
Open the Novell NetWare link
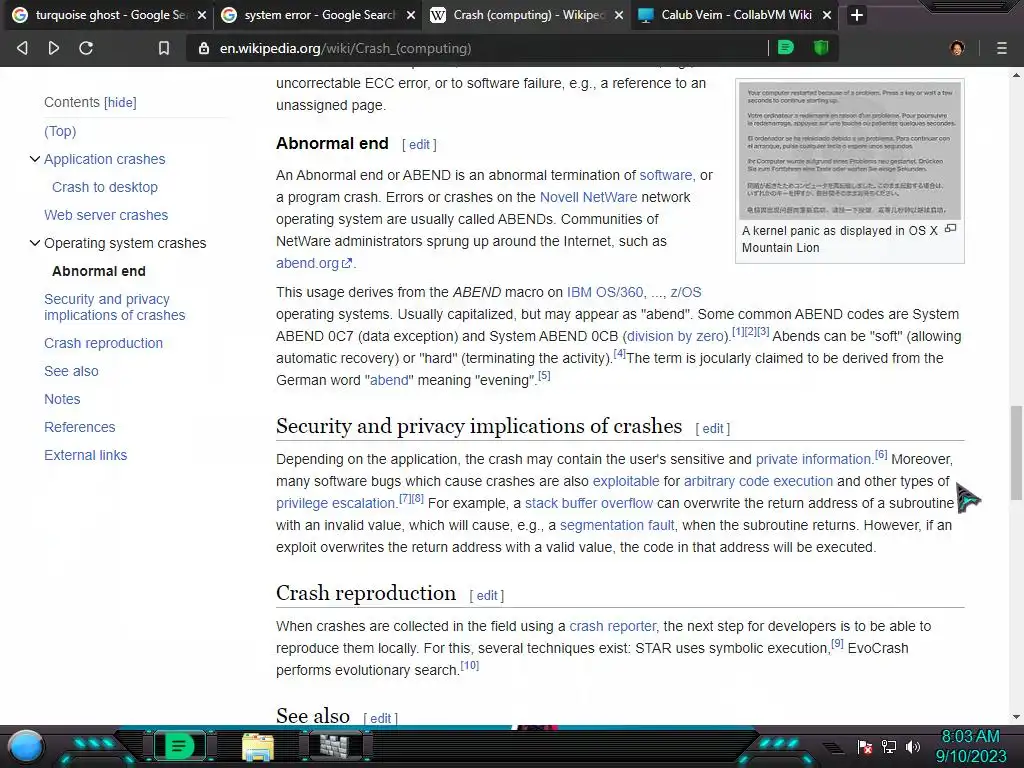588,197
